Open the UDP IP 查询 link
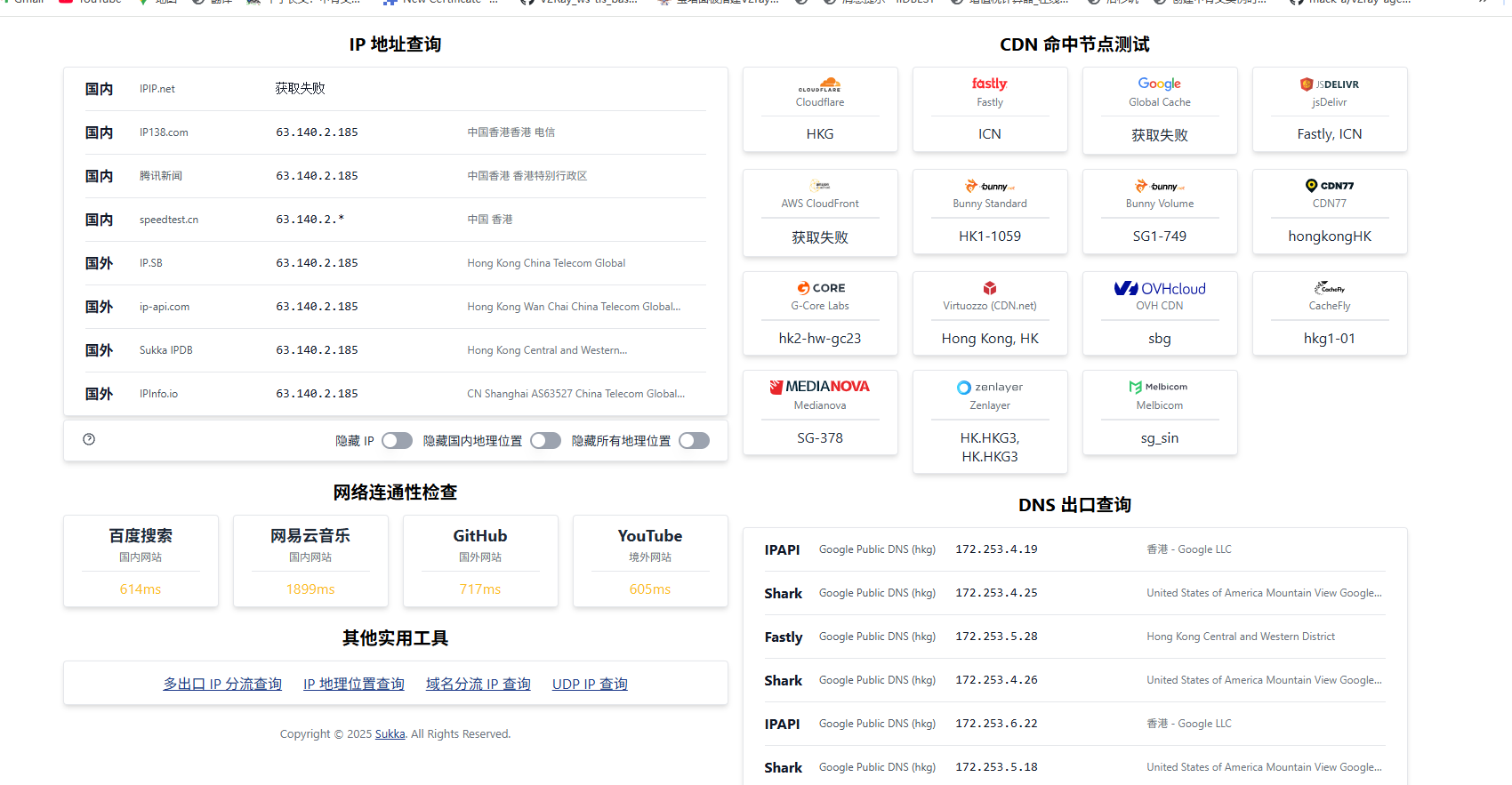 coord(590,684)
